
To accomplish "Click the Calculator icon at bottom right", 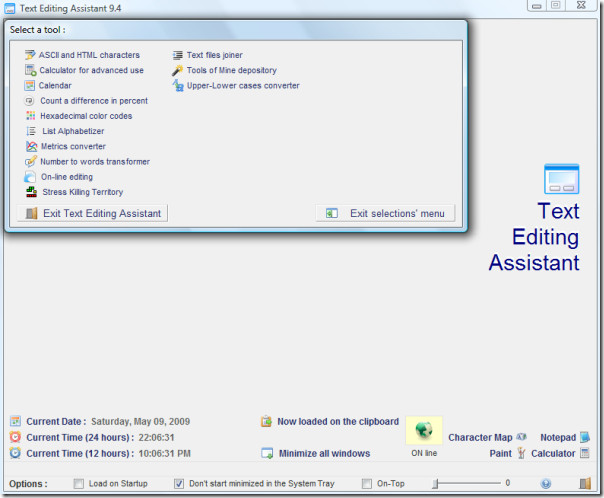I will point(585,453).
